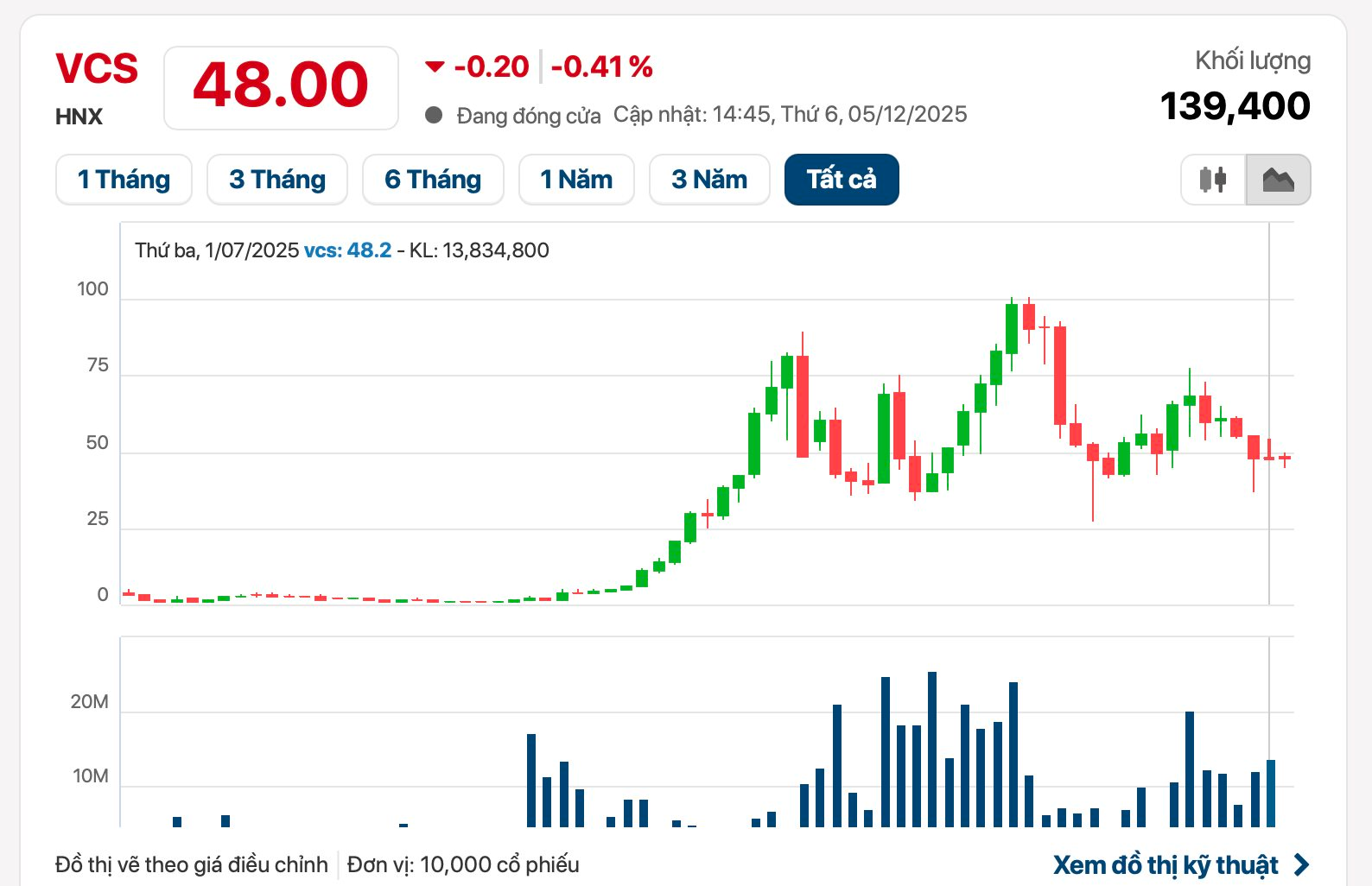Viewport: 1372px width, 886px height.
Task: Click the grey market-closed status dot
Action: [434, 115]
